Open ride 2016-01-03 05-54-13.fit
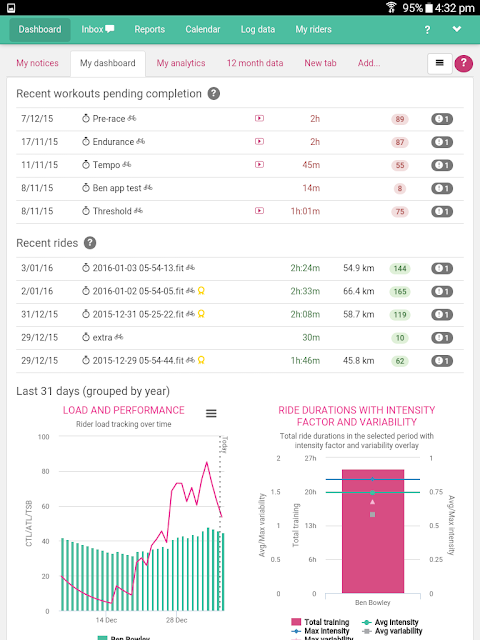480x640 pixels. coord(138,268)
